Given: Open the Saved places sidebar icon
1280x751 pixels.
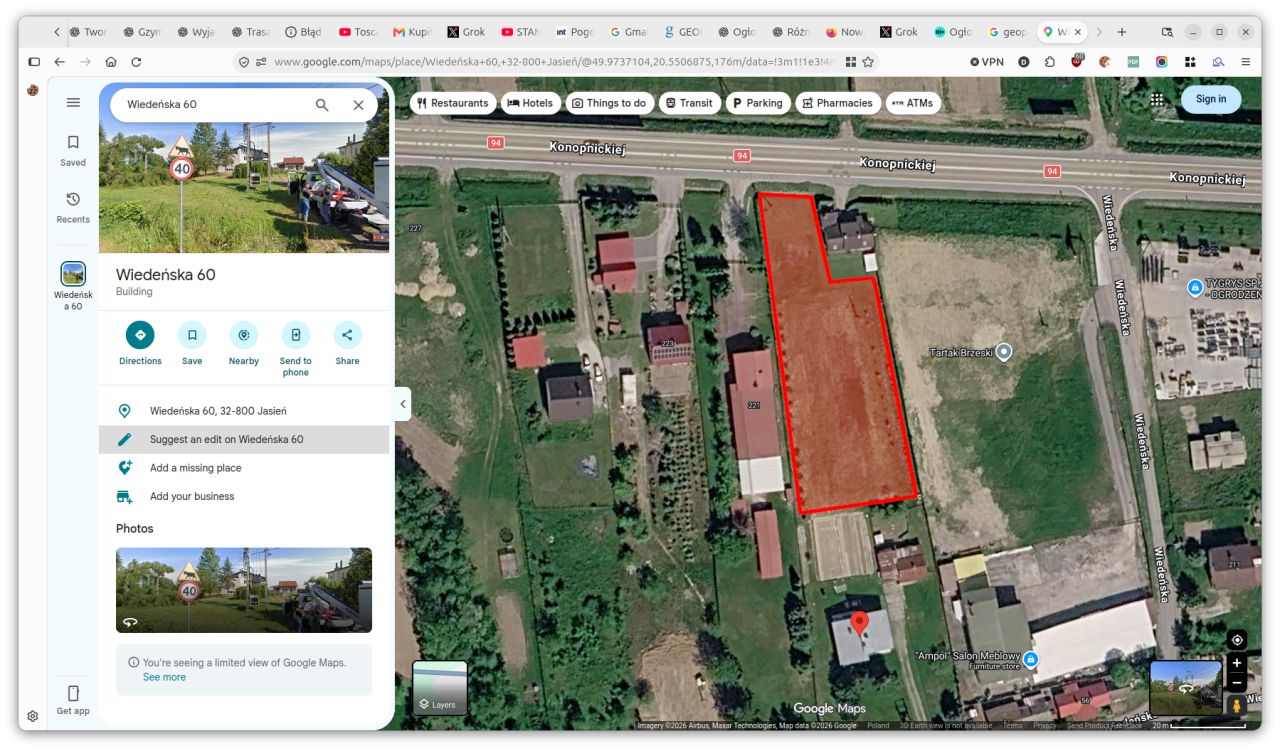Looking at the screenshot, I should 73,150.
